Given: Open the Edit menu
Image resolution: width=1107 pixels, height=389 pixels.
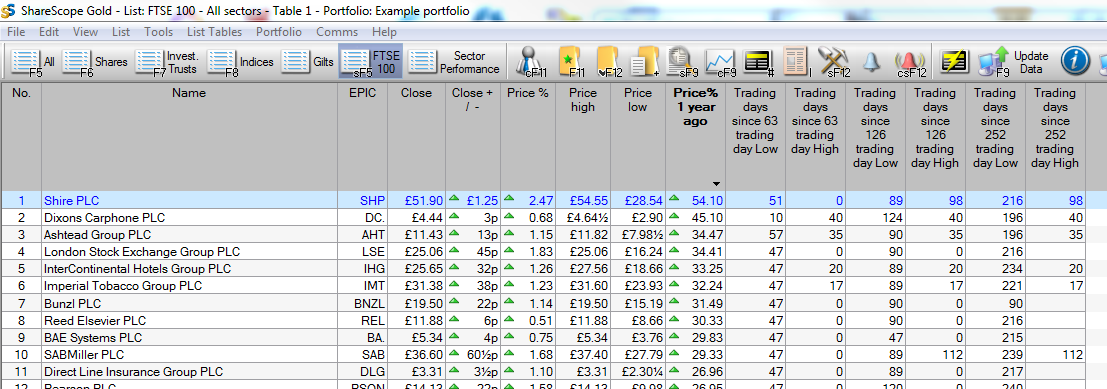Looking at the screenshot, I should 49,32.
